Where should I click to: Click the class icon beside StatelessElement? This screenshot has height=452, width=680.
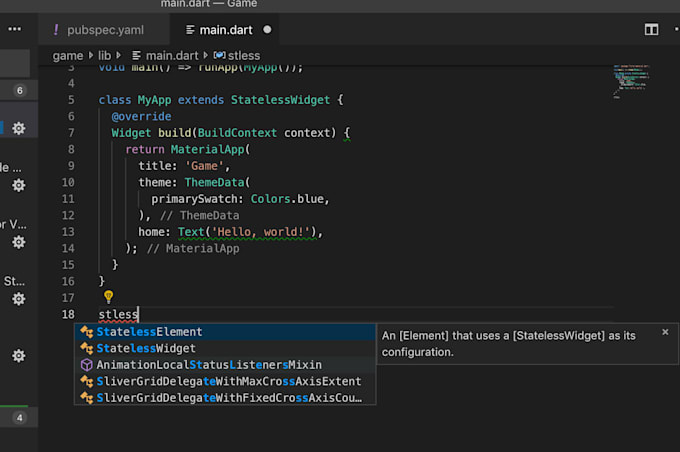(x=87, y=332)
